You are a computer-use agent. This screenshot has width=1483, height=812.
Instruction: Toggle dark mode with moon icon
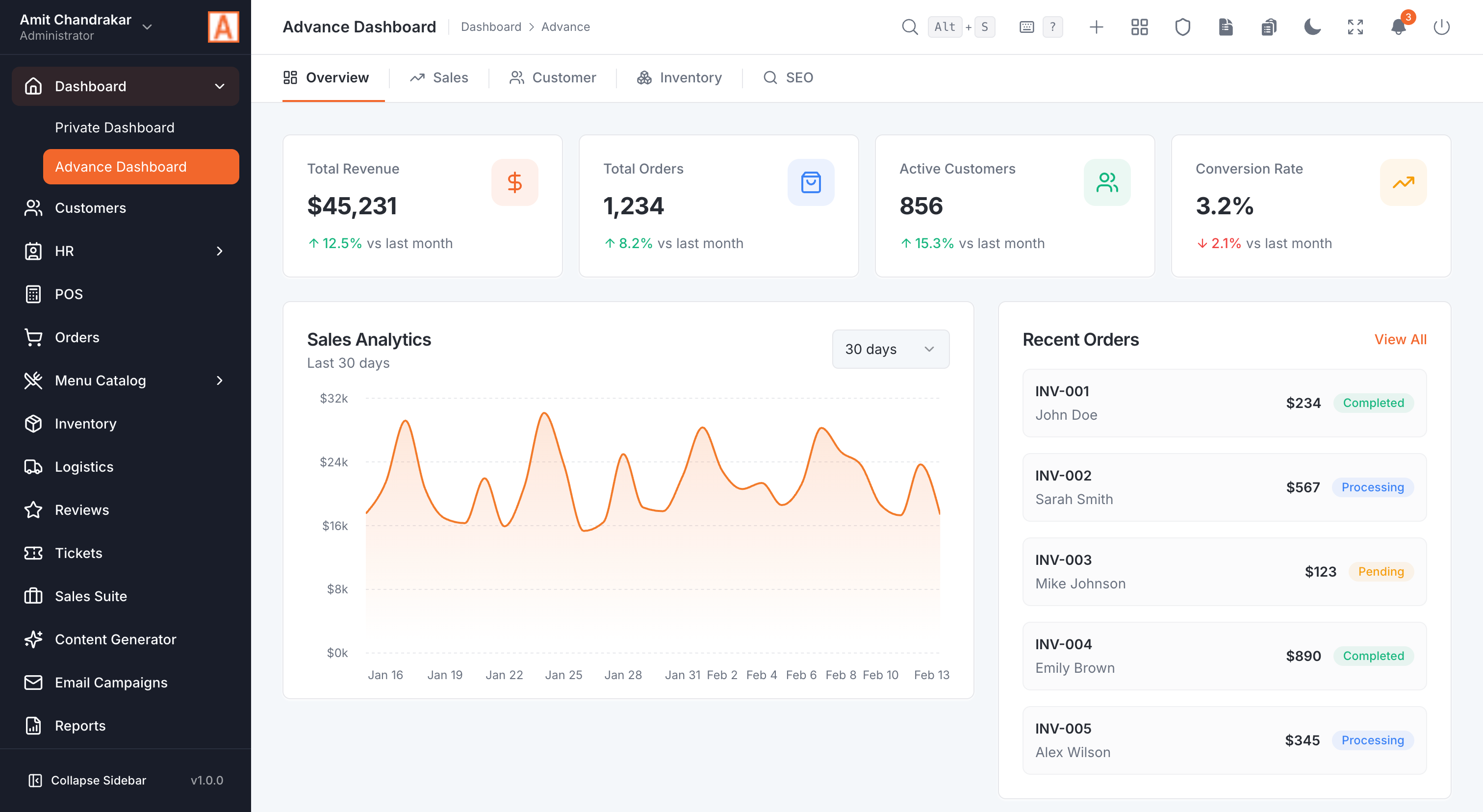(x=1312, y=27)
